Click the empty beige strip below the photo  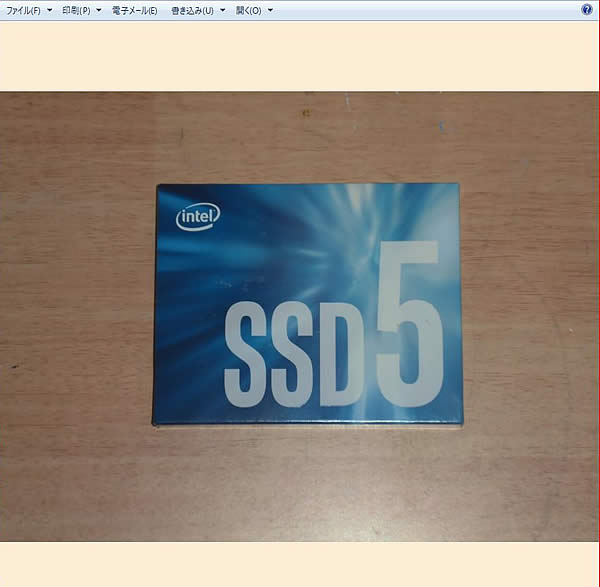coord(300,563)
